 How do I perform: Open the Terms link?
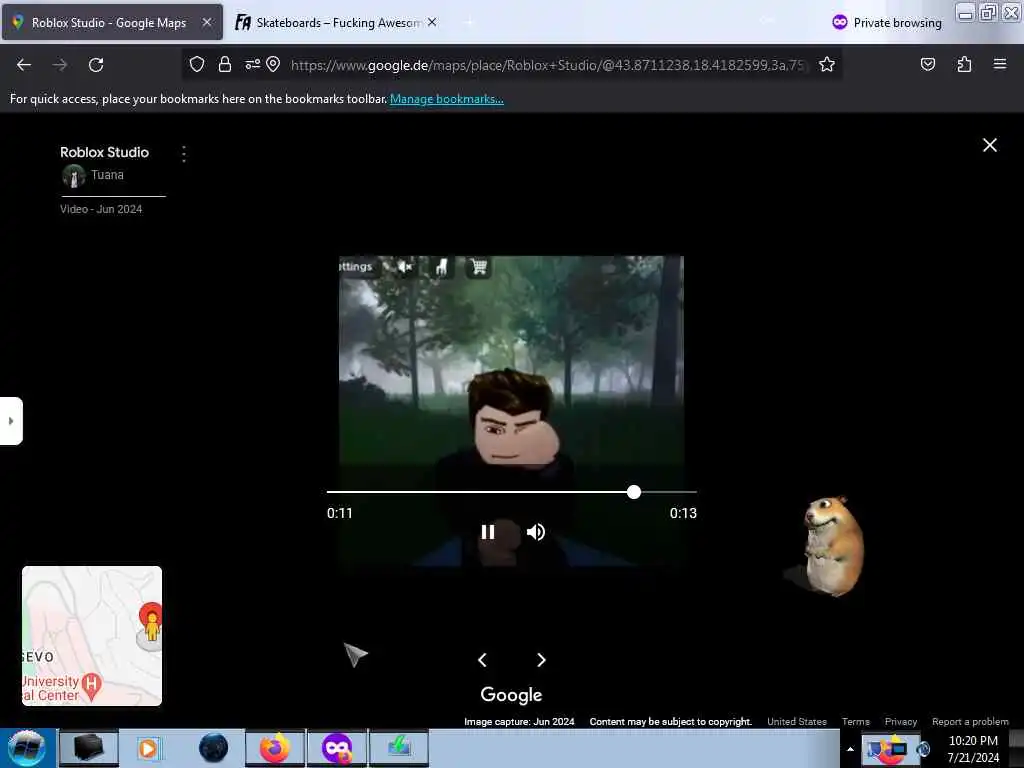[x=856, y=722]
